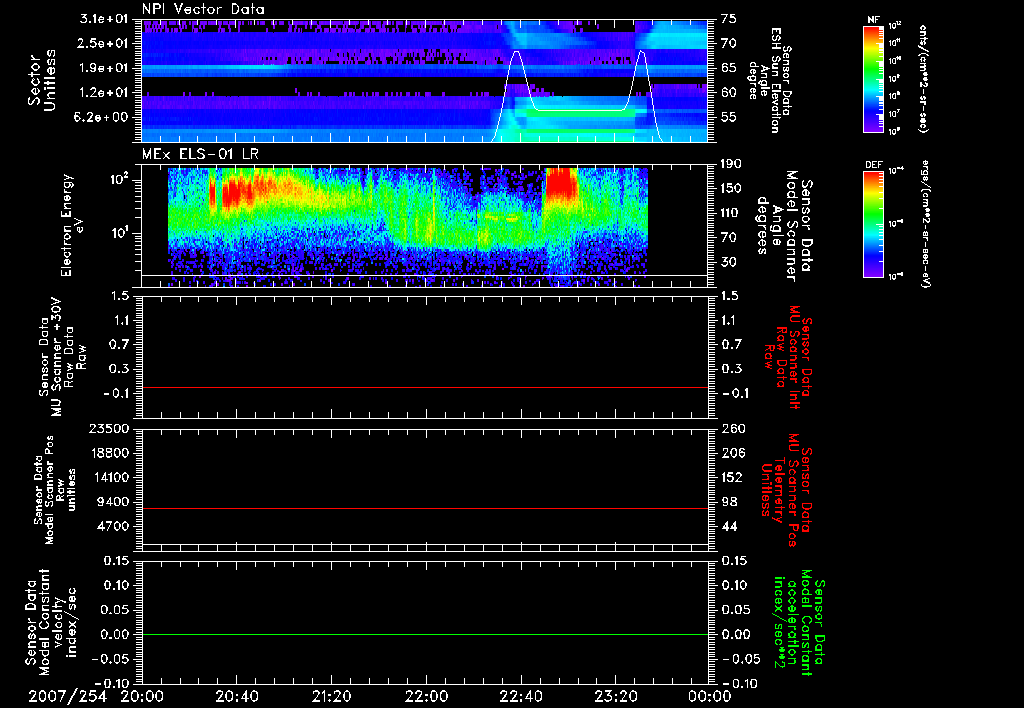The height and width of the screenshot is (708, 1024).
Task: Click the '190' scanner angle tick label
Action: pyautogui.click(x=732, y=164)
